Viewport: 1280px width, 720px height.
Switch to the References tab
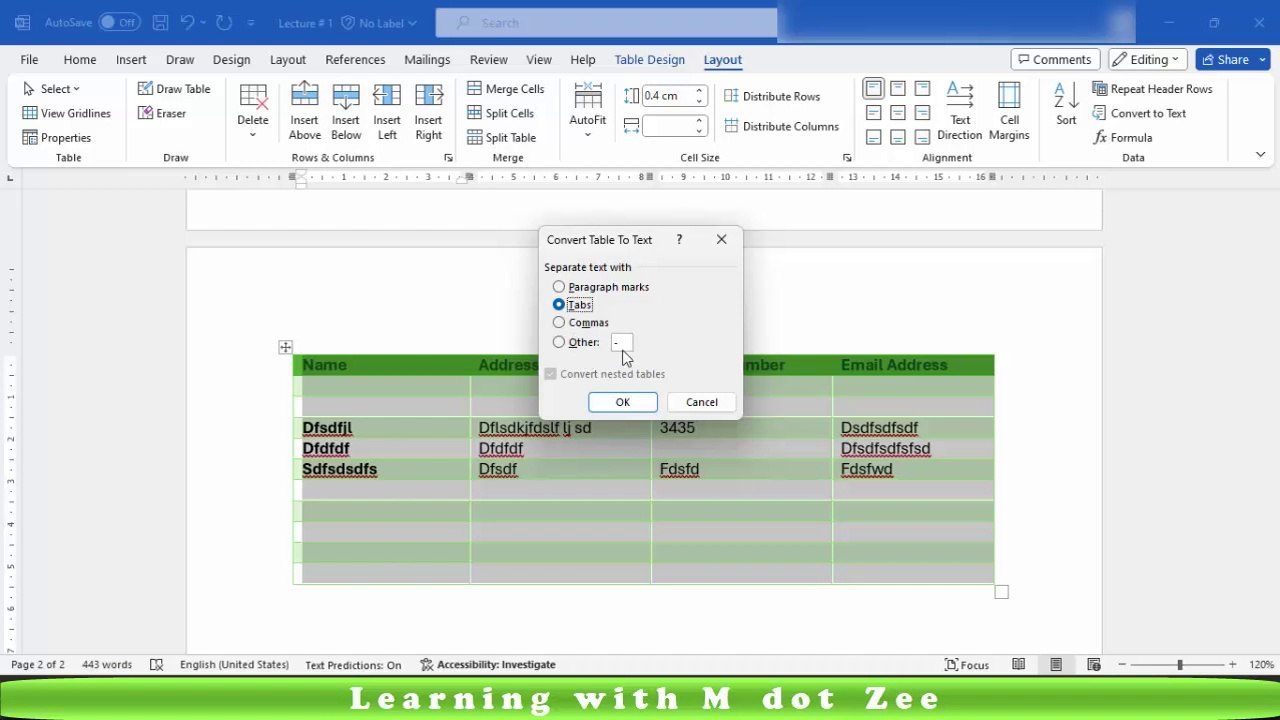pyautogui.click(x=355, y=59)
